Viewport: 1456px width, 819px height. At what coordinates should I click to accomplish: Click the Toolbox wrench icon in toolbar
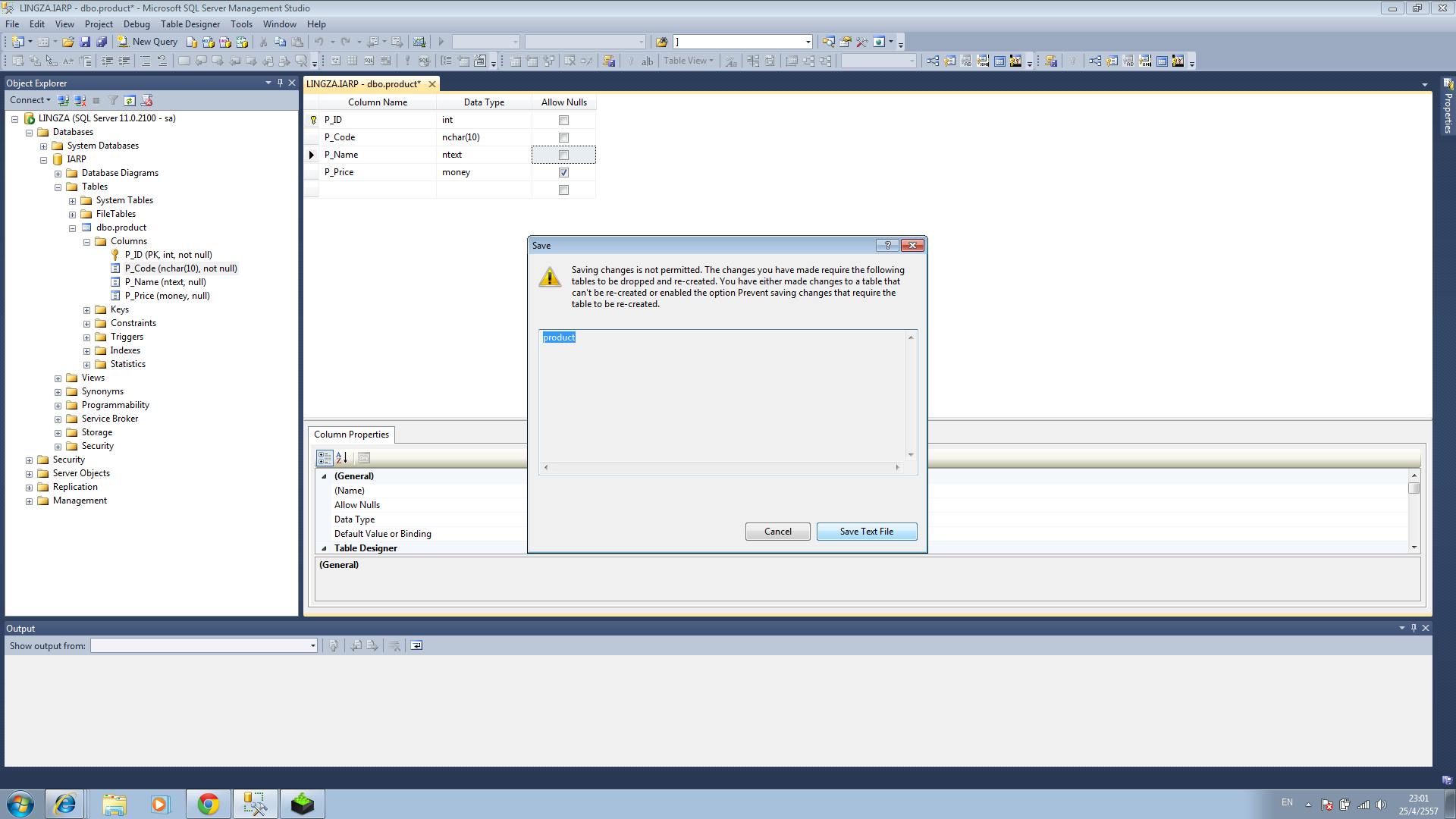[x=862, y=42]
